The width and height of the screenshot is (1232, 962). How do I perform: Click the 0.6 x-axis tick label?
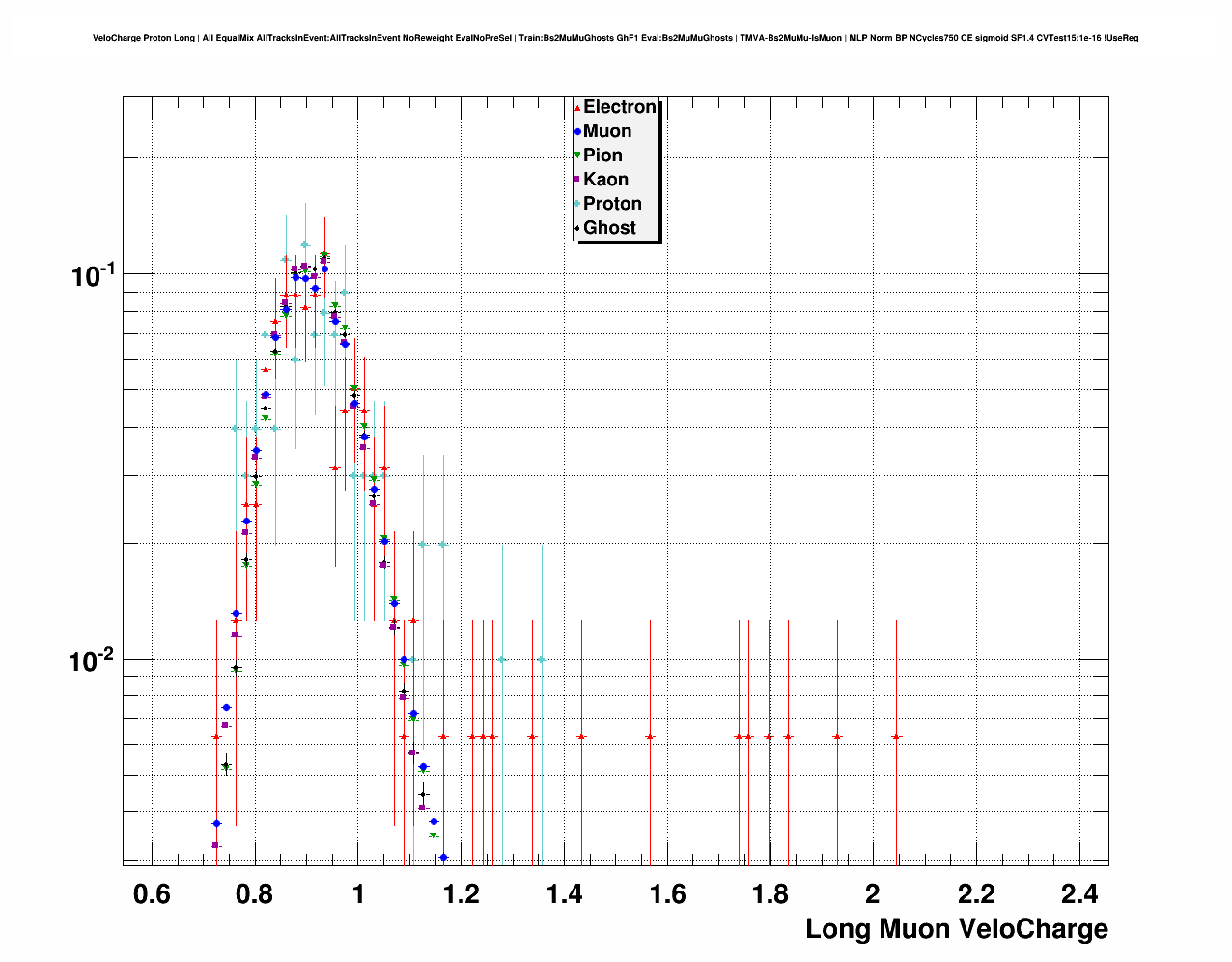[152, 894]
